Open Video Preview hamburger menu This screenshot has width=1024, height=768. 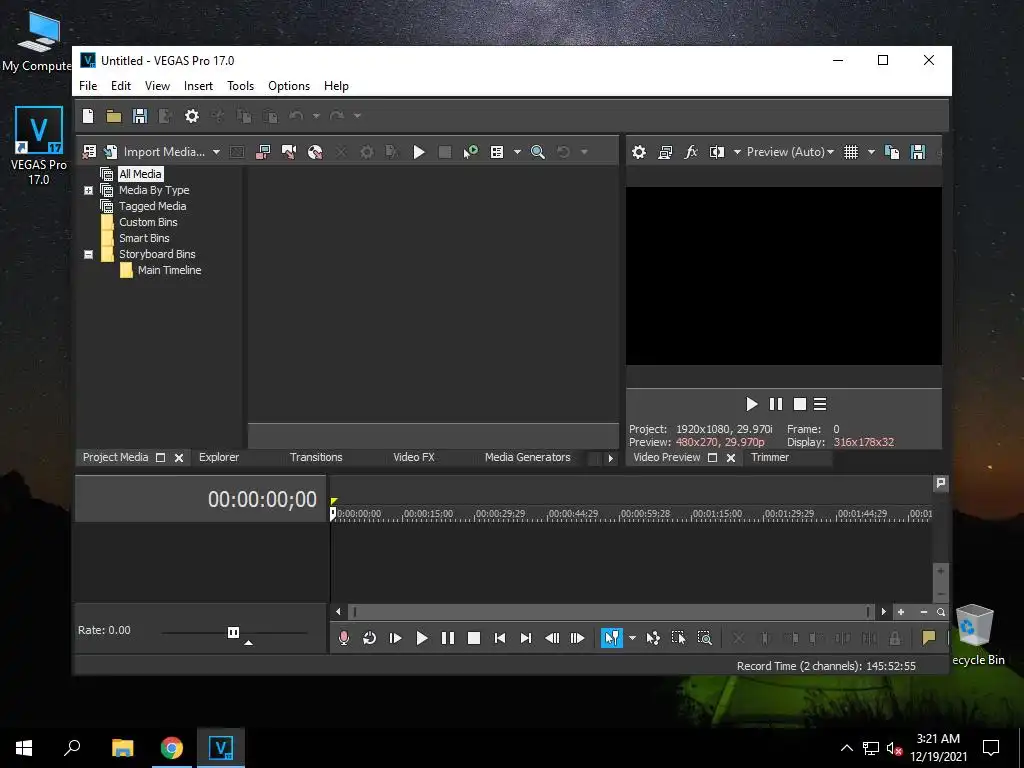[x=820, y=404]
